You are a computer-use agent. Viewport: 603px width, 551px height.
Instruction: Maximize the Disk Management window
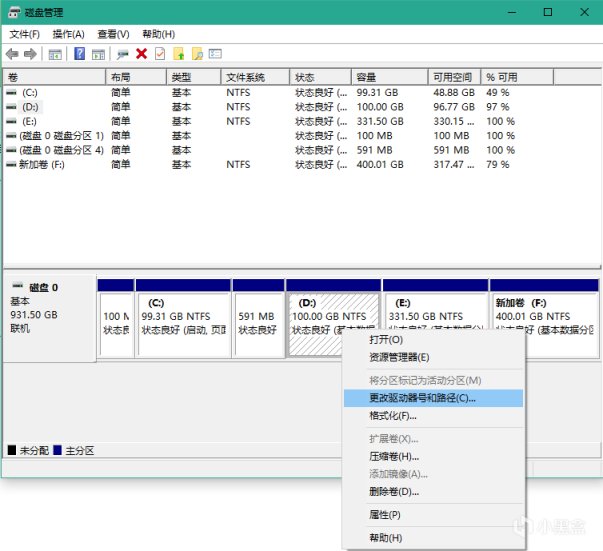point(548,12)
